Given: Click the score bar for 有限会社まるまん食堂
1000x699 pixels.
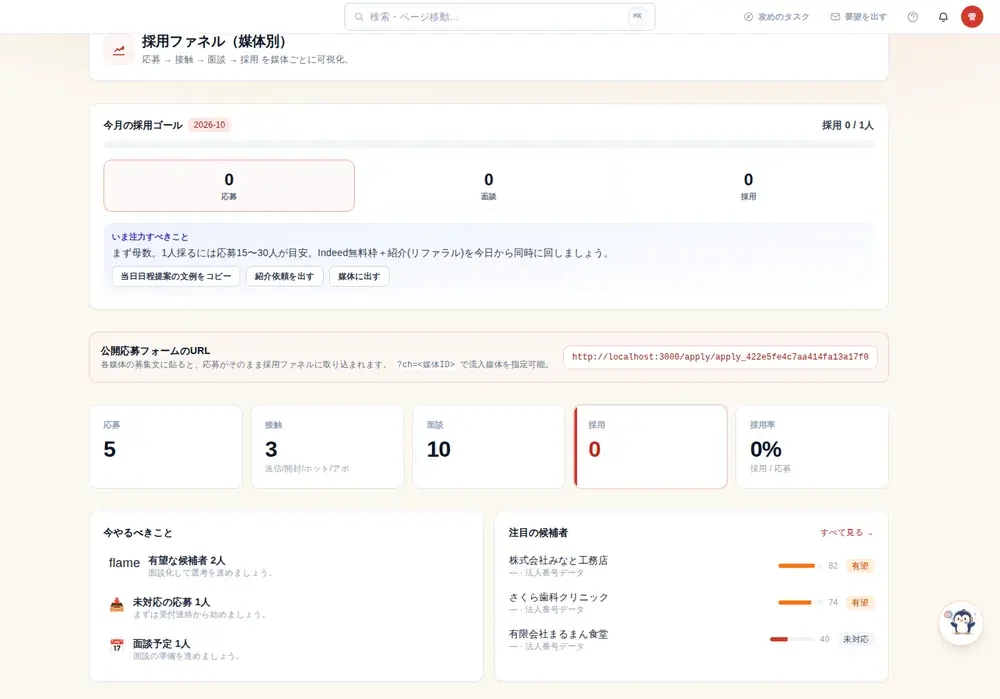Looking at the screenshot, I should pos(791,639).
